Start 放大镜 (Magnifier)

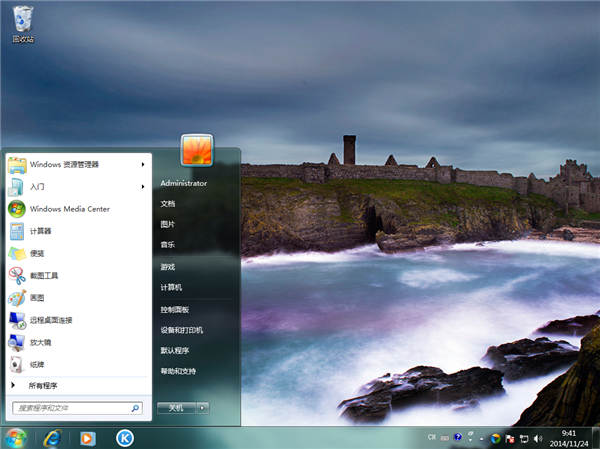[40, 342]
